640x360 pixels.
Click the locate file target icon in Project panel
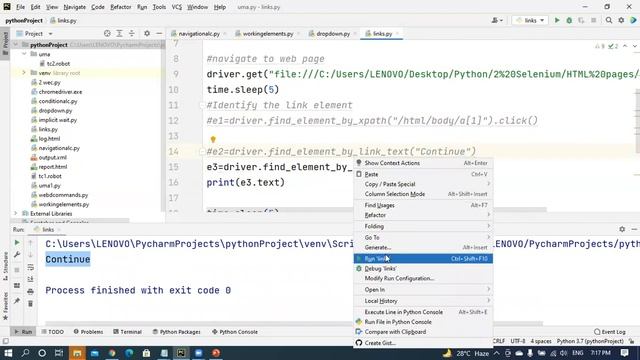click(107, 33)
